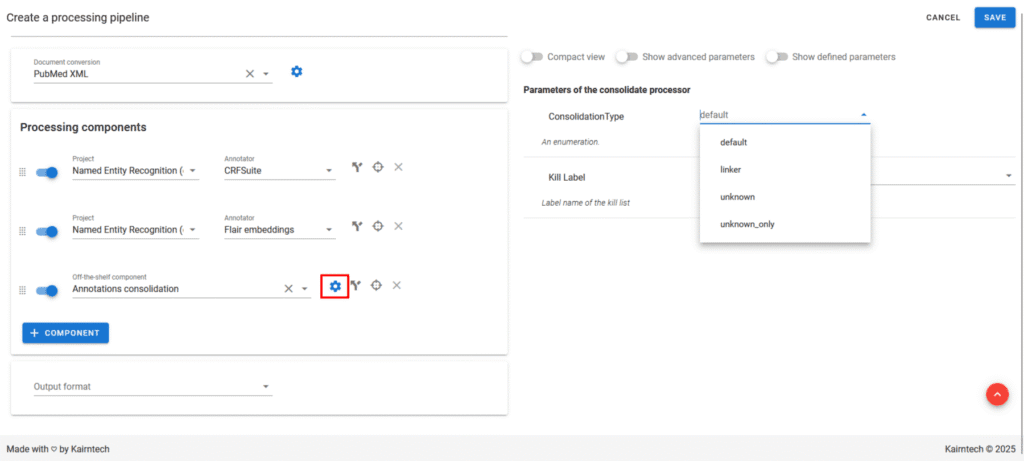Click branch icon on CRFSuite row
The height and width of the screenshot is (461, 1024).
357,167
